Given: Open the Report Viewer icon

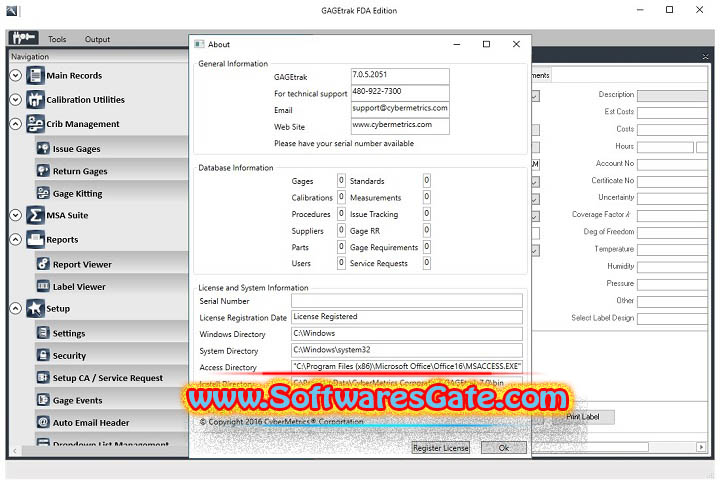Looking at the screenshot, I should [x=43, y=264].
